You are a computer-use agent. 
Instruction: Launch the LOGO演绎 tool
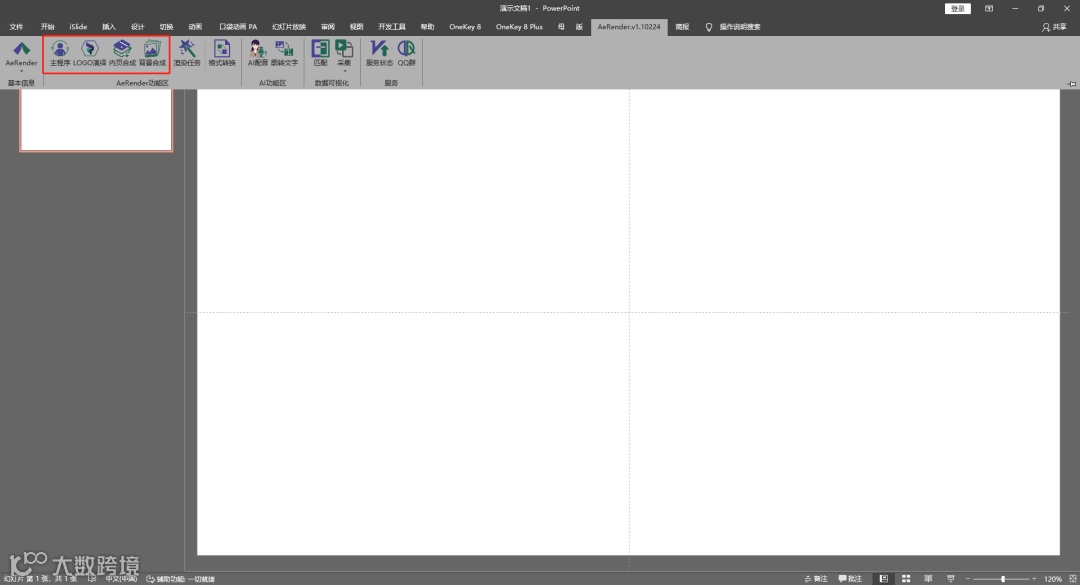coord(90,53)
